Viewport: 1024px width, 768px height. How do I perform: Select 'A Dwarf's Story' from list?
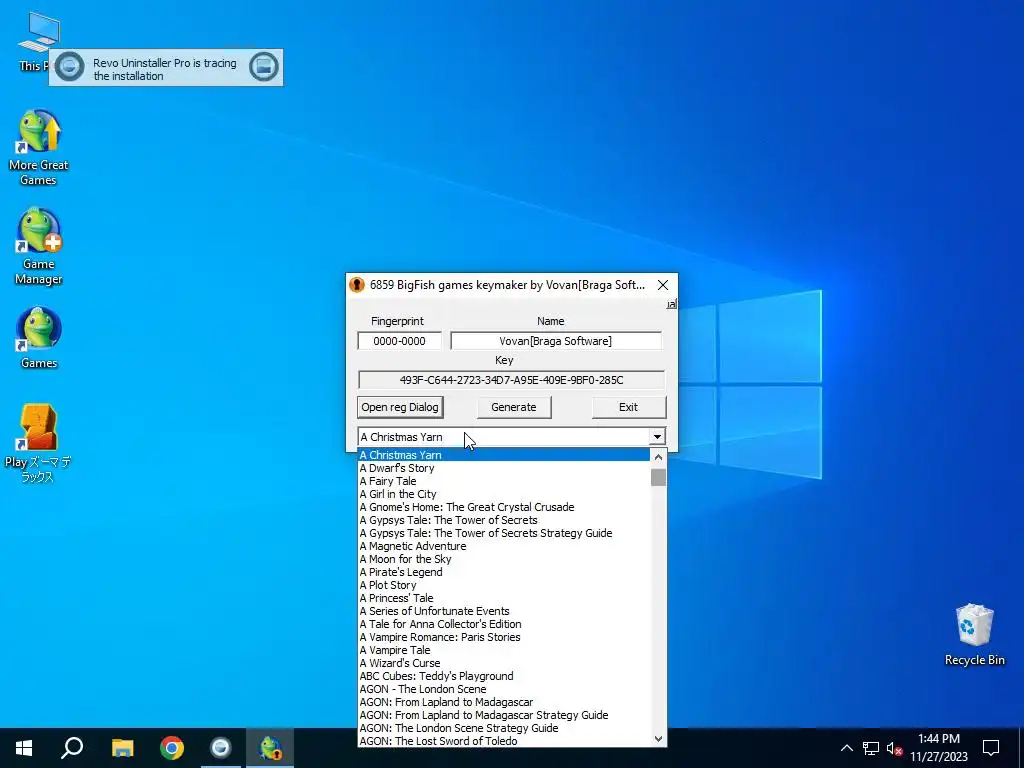click(504, 468)
